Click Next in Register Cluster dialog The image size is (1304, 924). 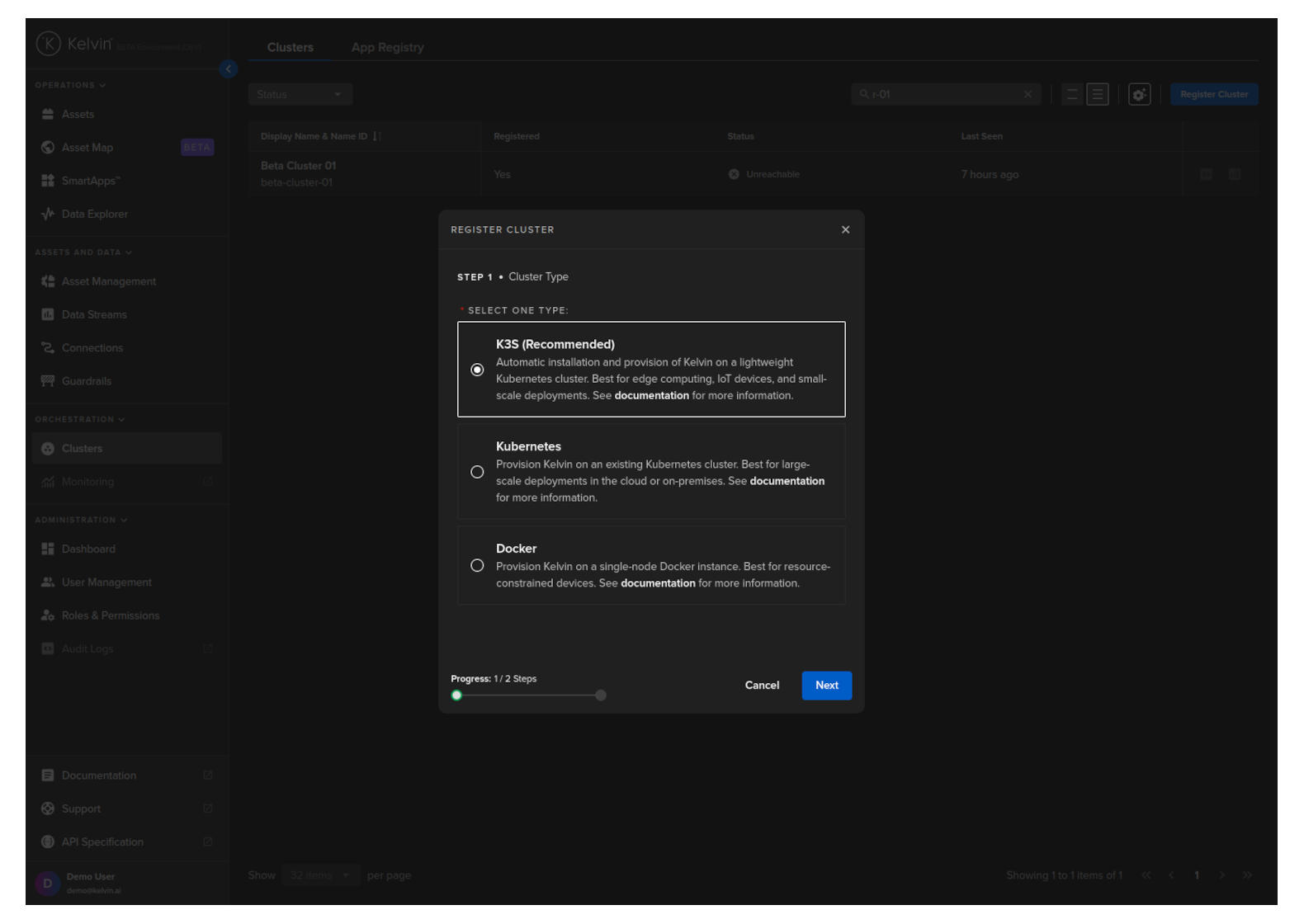(x=826, y=686)
